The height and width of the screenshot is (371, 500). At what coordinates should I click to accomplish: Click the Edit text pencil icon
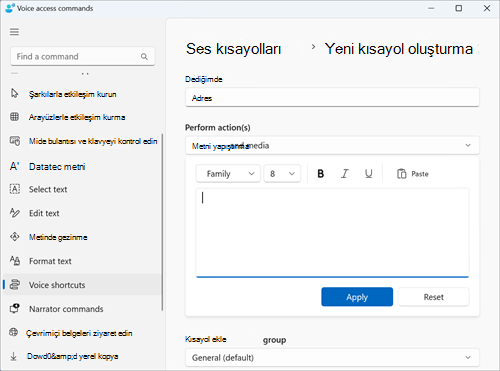15,213
